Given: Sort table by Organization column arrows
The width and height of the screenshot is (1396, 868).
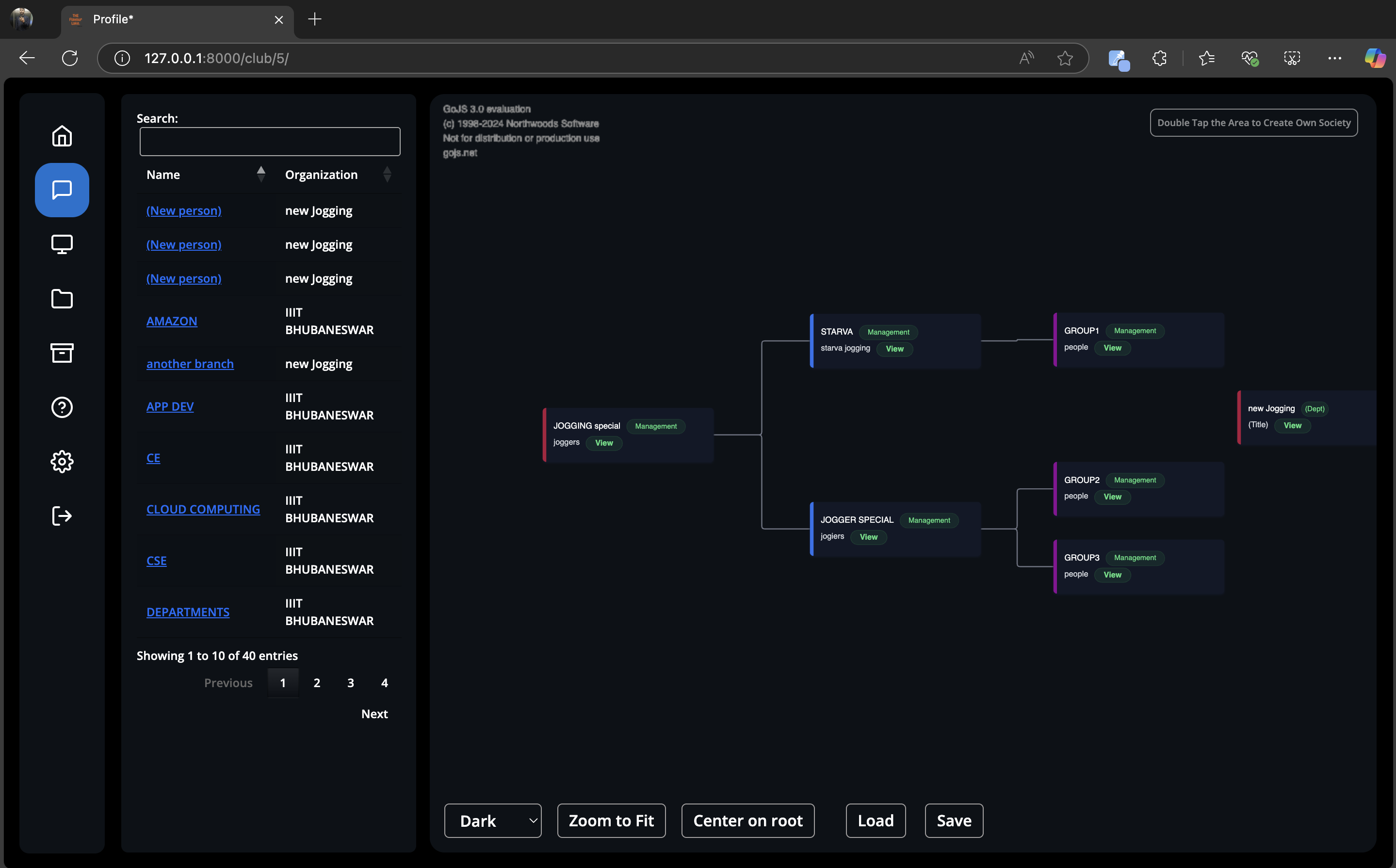Looking at the screenshot, I should click(x=387, y=175).
